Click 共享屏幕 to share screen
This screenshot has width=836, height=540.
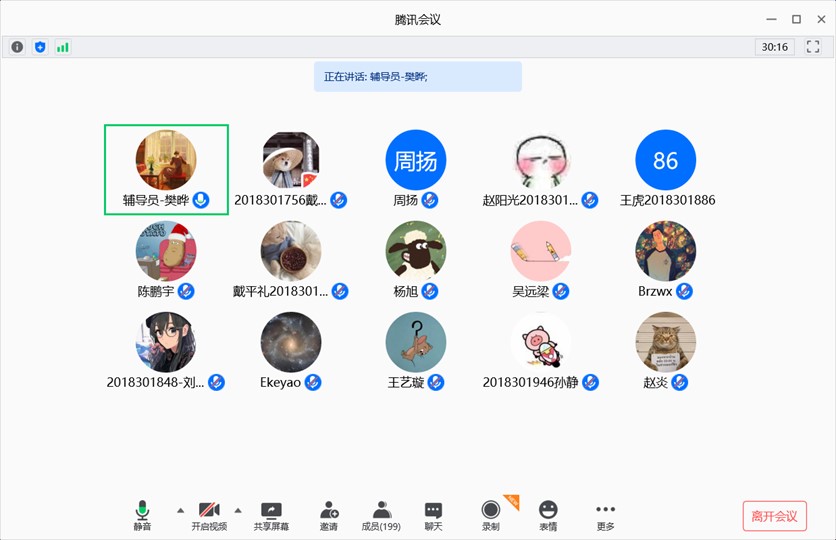[271, 515]
